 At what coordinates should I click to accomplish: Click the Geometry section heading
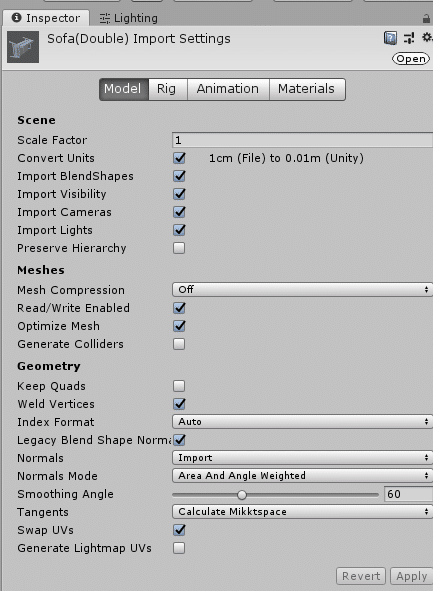[49, 366]
